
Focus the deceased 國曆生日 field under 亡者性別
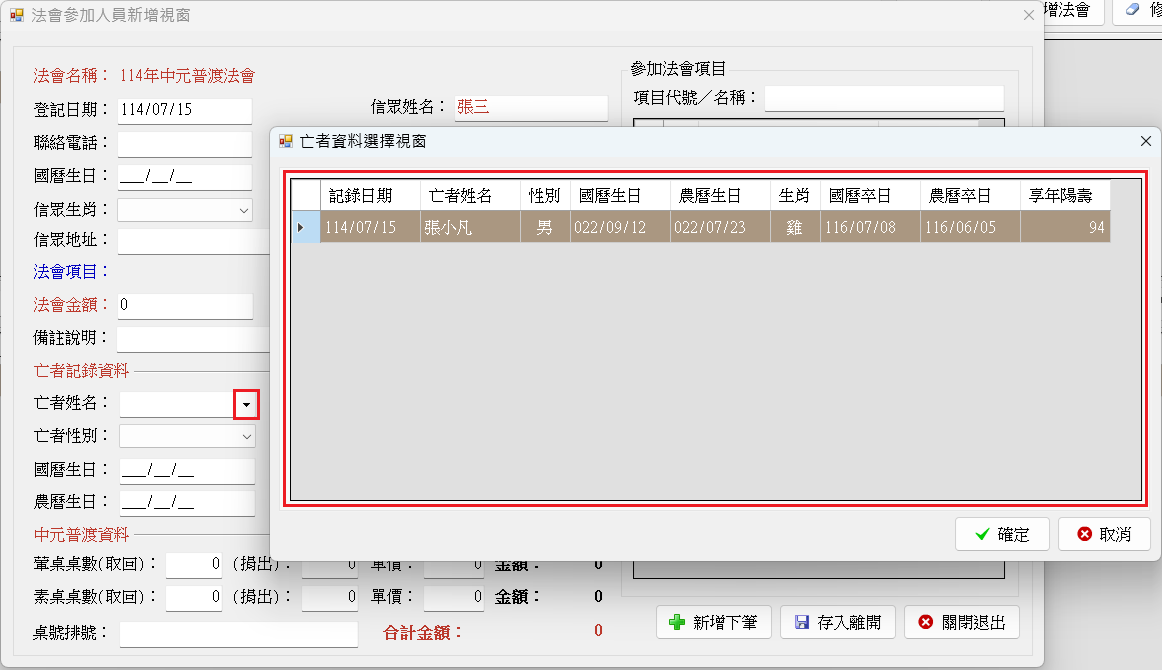point(187,471)
